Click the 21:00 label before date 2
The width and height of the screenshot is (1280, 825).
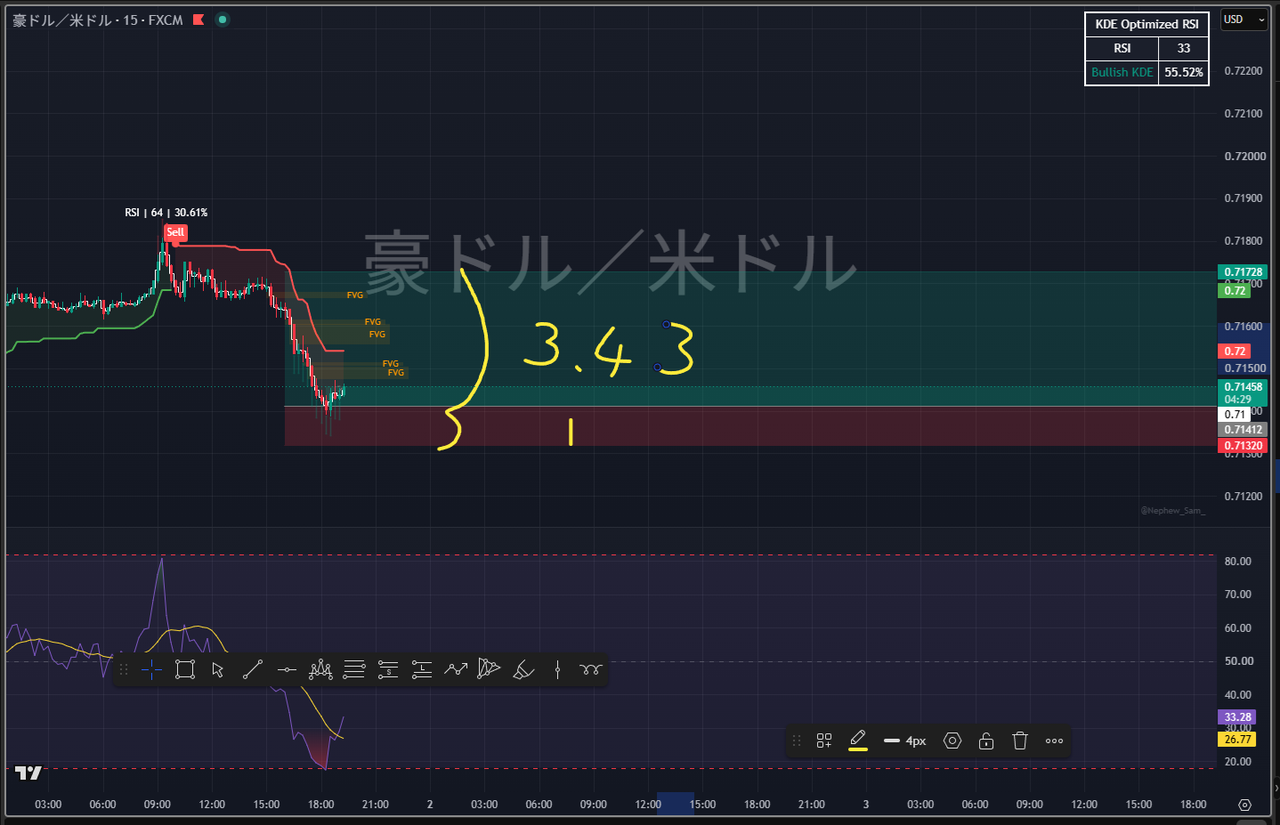coord(375,804)
